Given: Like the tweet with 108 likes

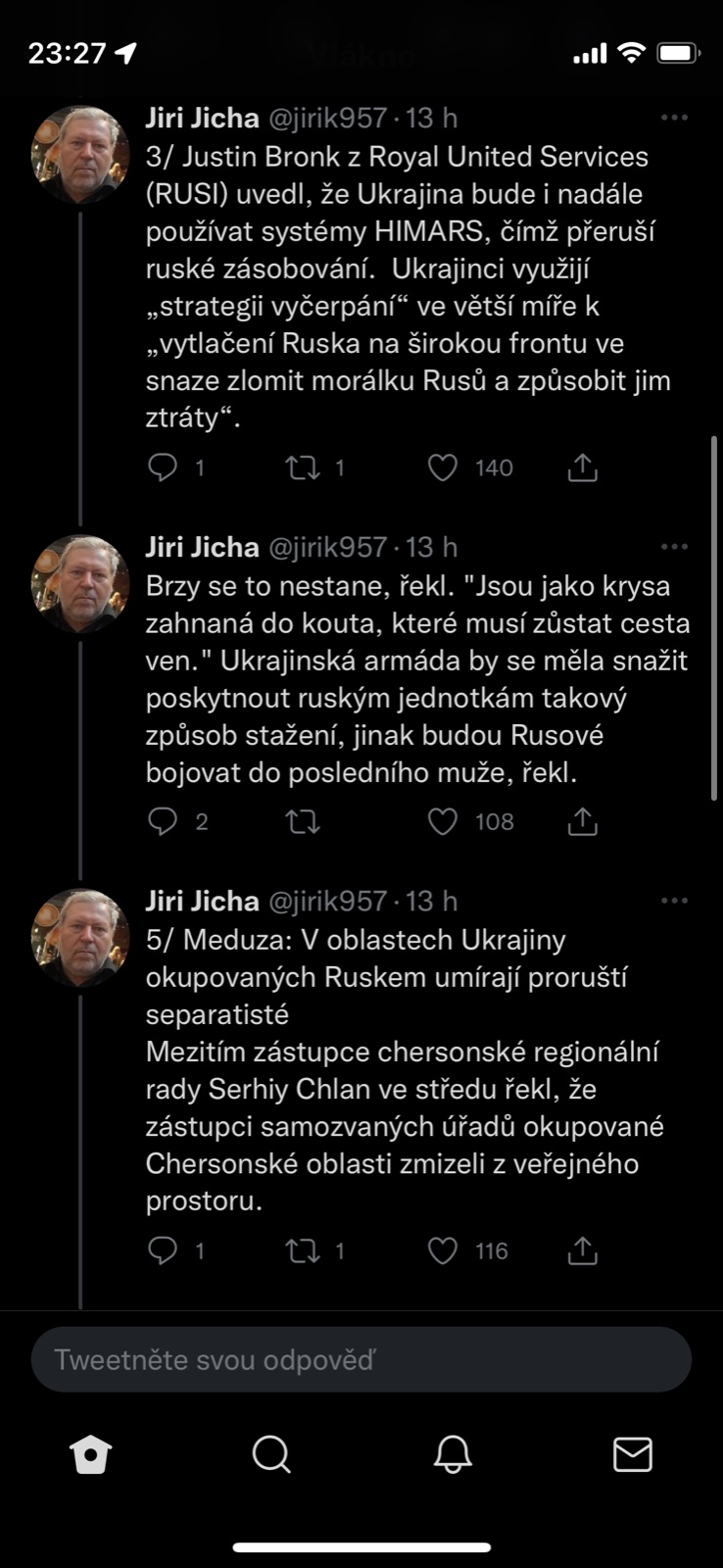Looking at the screenshot, I should click(443, 821).
